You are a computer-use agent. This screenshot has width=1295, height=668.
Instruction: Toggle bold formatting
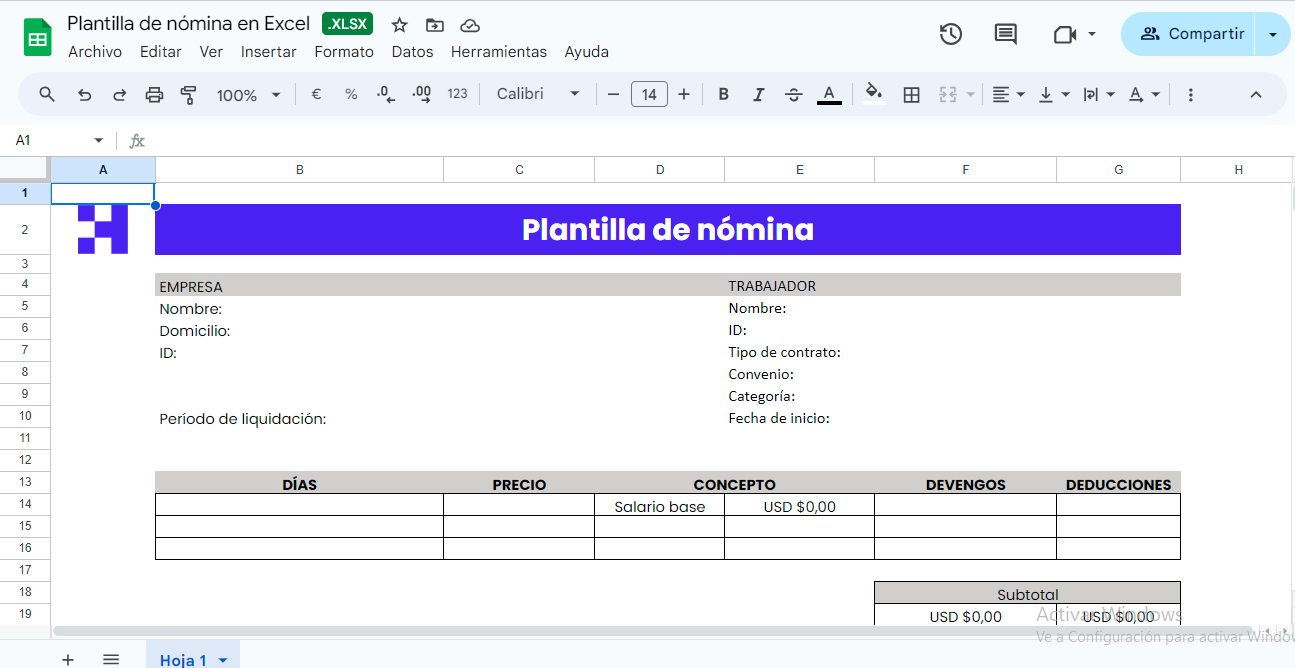[723, 94]
